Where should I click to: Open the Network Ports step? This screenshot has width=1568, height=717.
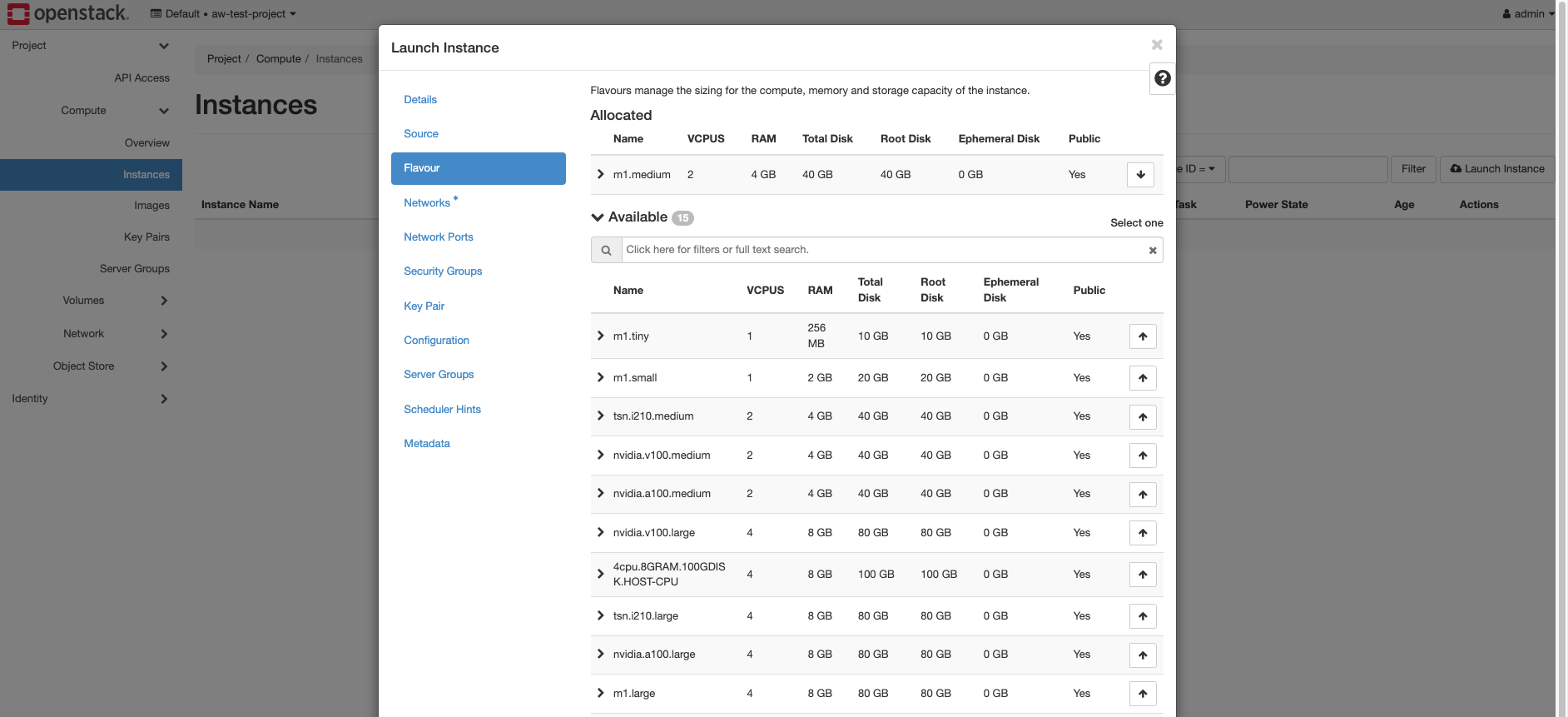coord(439,237)
